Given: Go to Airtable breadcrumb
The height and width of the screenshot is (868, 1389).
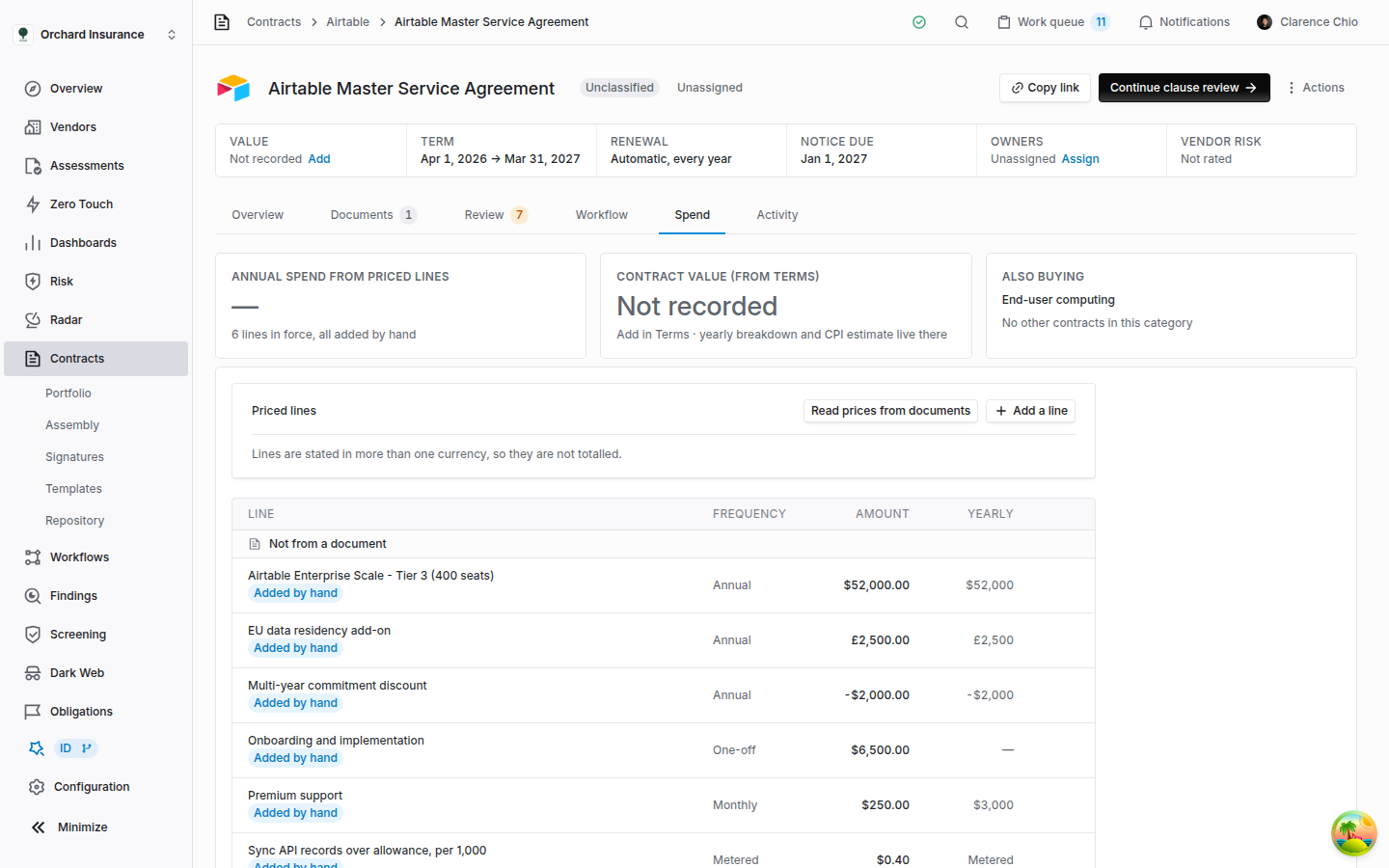Looking at the screenshot, I should point(347,22).
